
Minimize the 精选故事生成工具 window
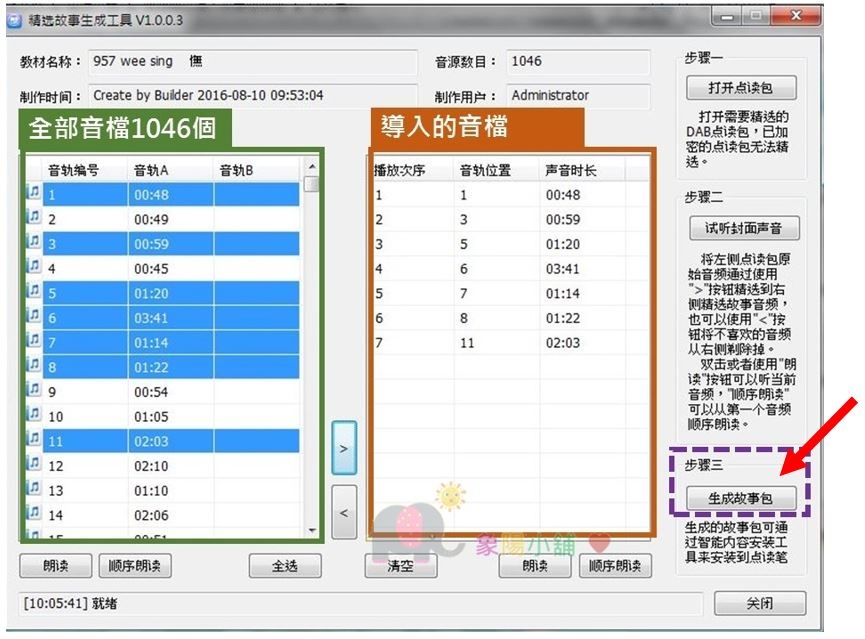[x=728, y=17]
